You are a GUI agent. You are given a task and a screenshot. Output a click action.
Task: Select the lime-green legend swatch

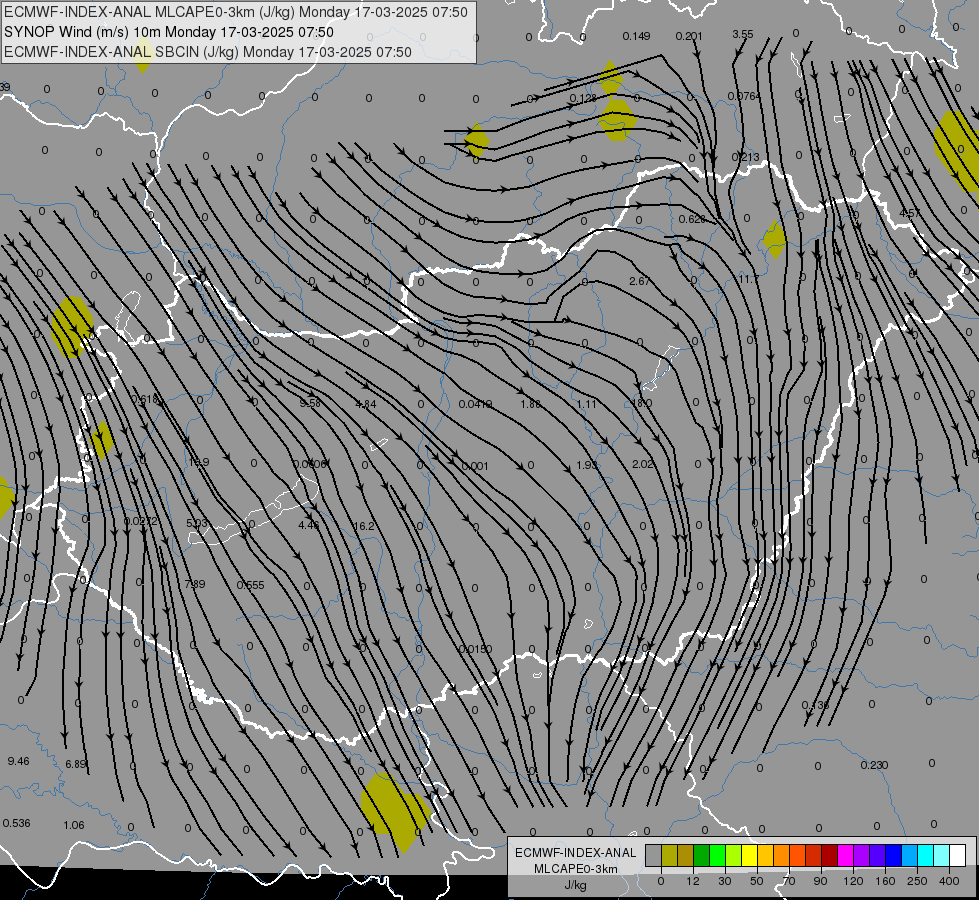point(734,855)
